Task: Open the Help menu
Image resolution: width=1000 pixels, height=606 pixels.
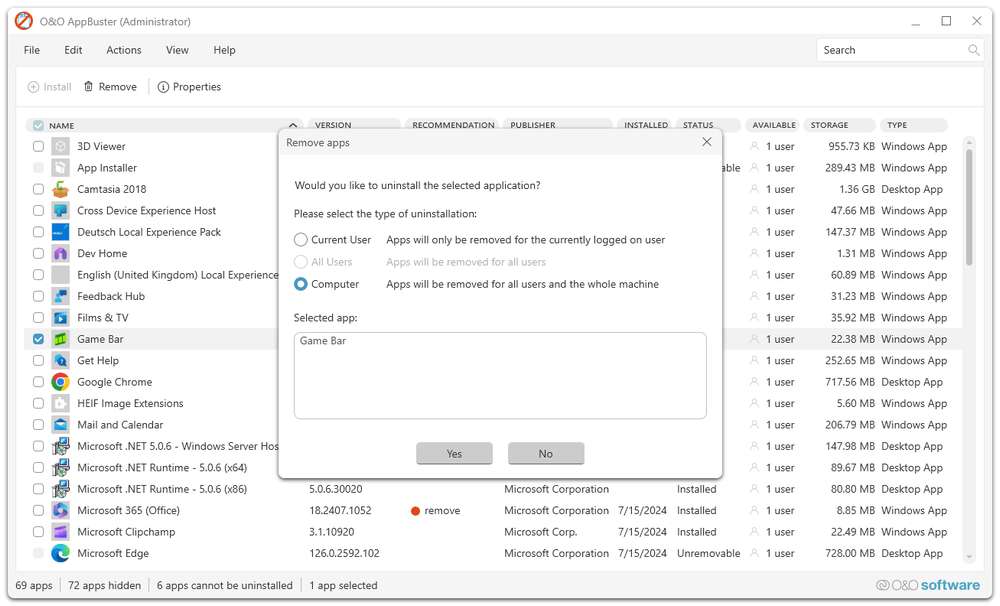Action: 224,50
